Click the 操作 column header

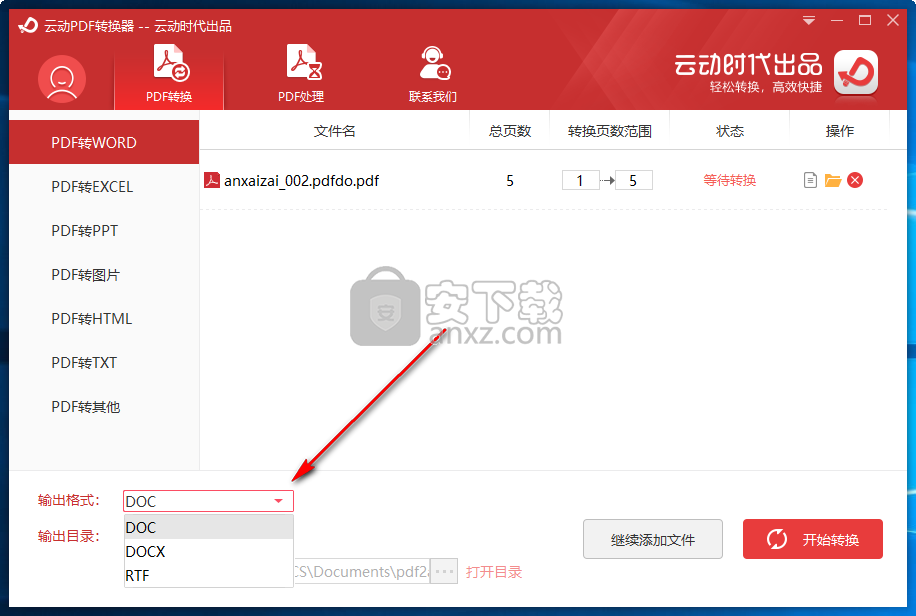click(839, 131)
